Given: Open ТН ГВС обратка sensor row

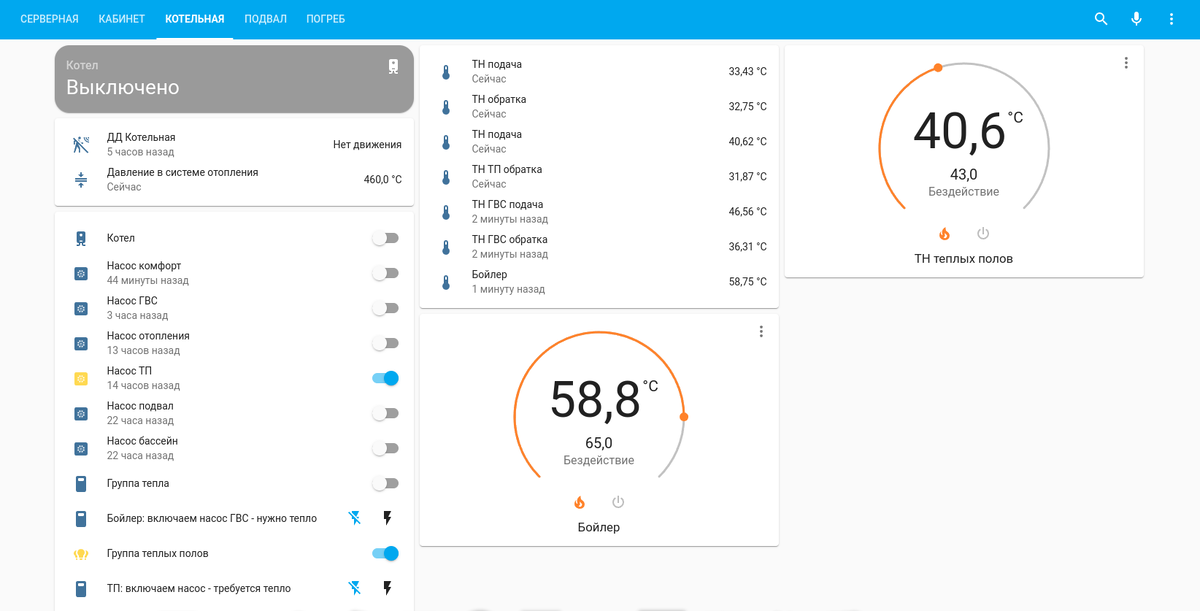Looking at the screenshot, I should (x=599, y=247).
